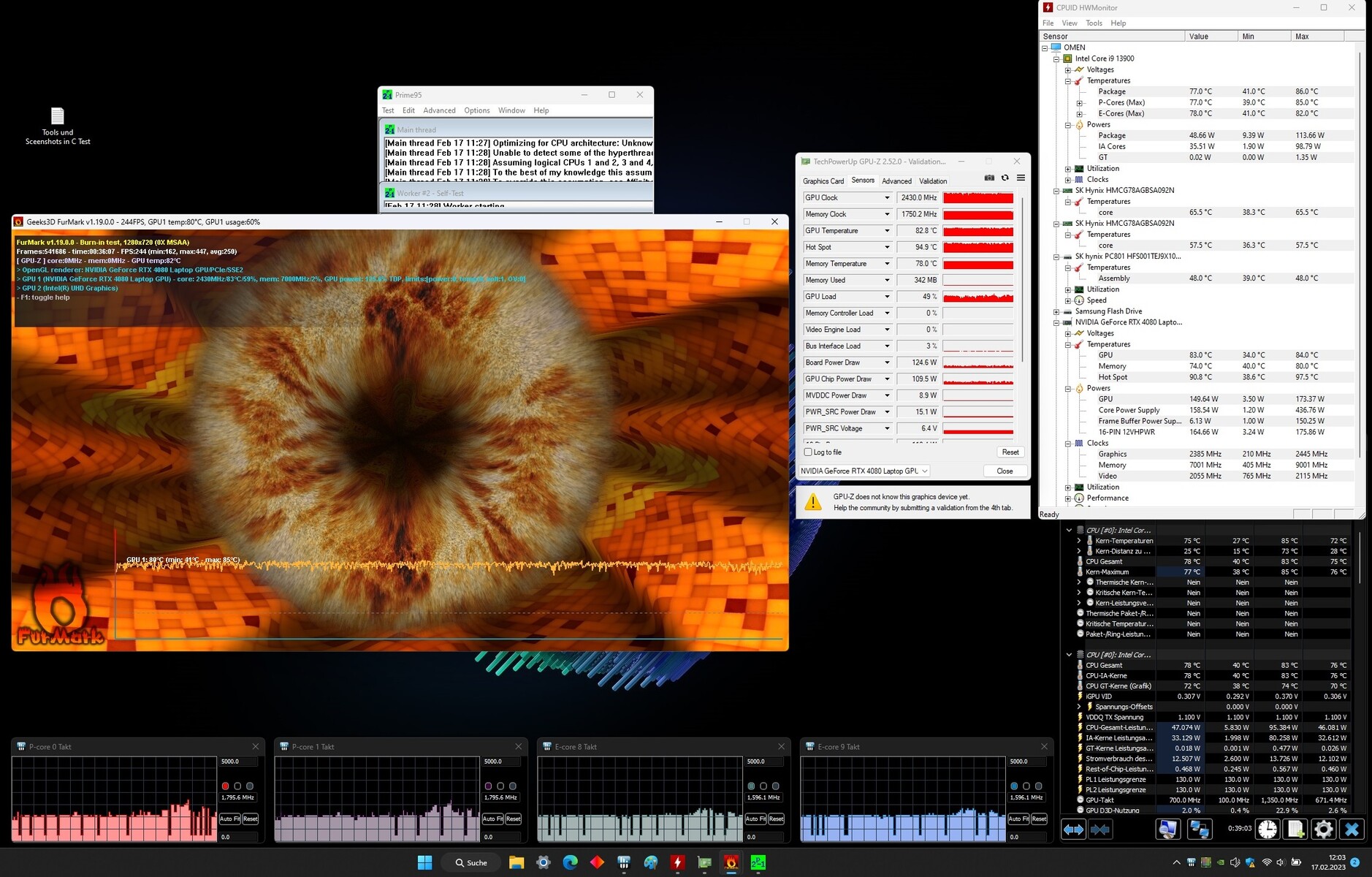Open HWiNFO settings gear icon
Image resolution: width=1372 pixels, height=877 pixels.
(1323, 829)
